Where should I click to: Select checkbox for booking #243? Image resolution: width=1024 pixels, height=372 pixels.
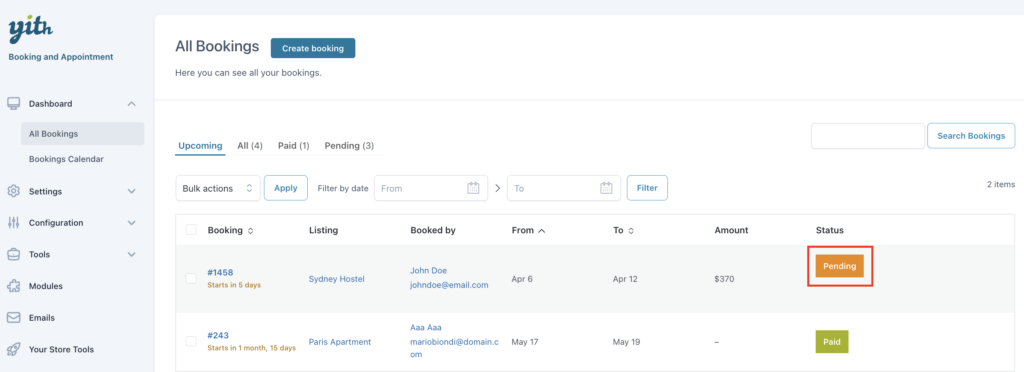coord(191,341)
